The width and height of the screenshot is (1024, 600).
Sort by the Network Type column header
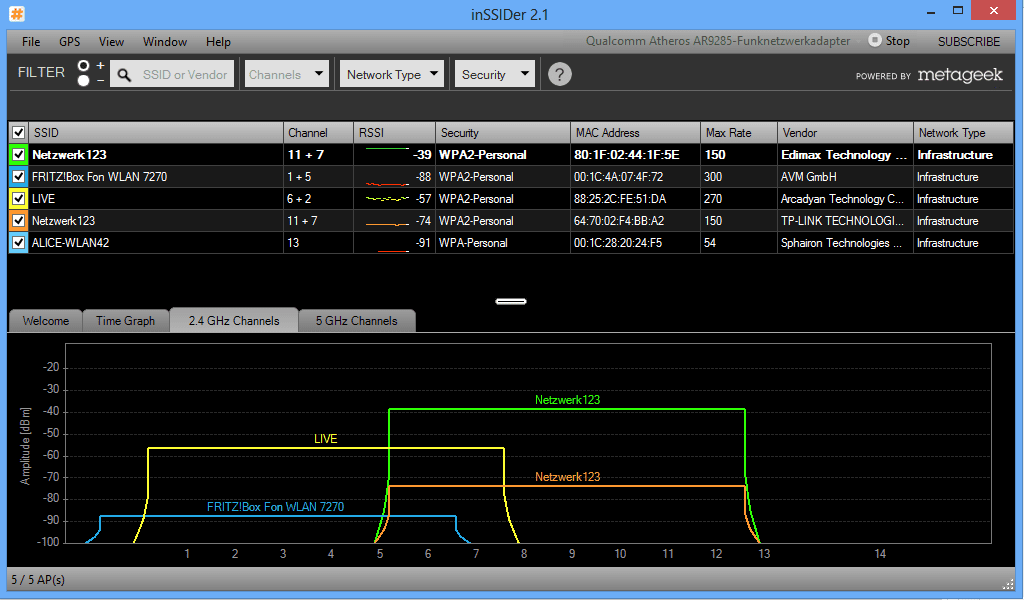[963, 133]
